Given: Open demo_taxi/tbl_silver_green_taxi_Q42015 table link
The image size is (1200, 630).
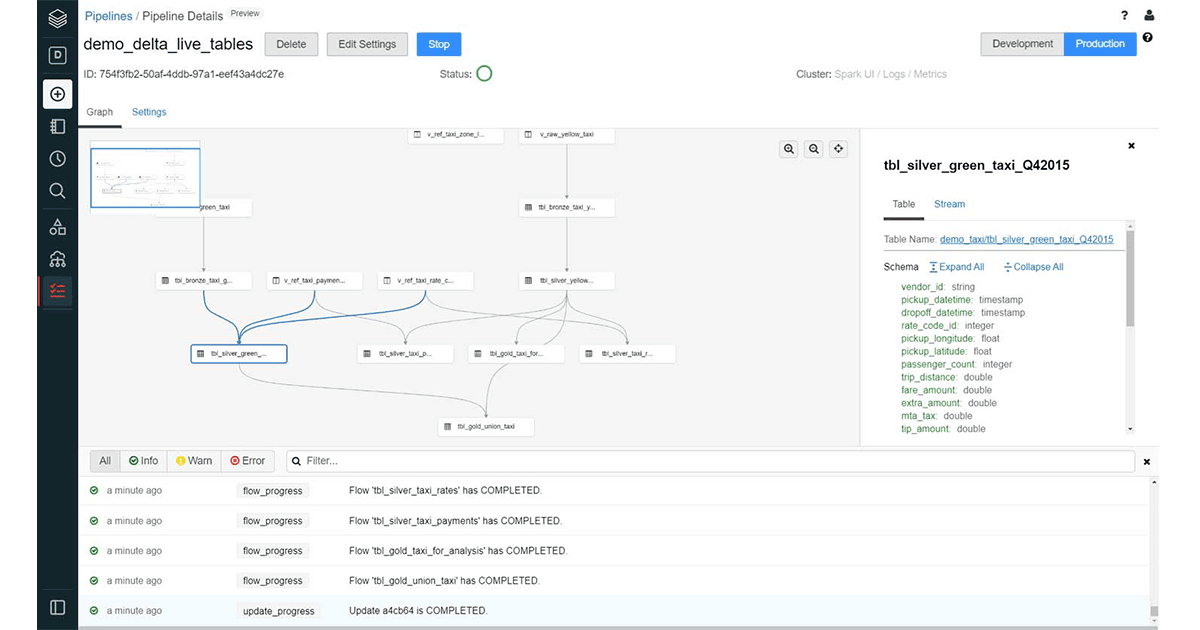Looking at the screenshot, I should pyautogui.click(x=1026, y=239).
